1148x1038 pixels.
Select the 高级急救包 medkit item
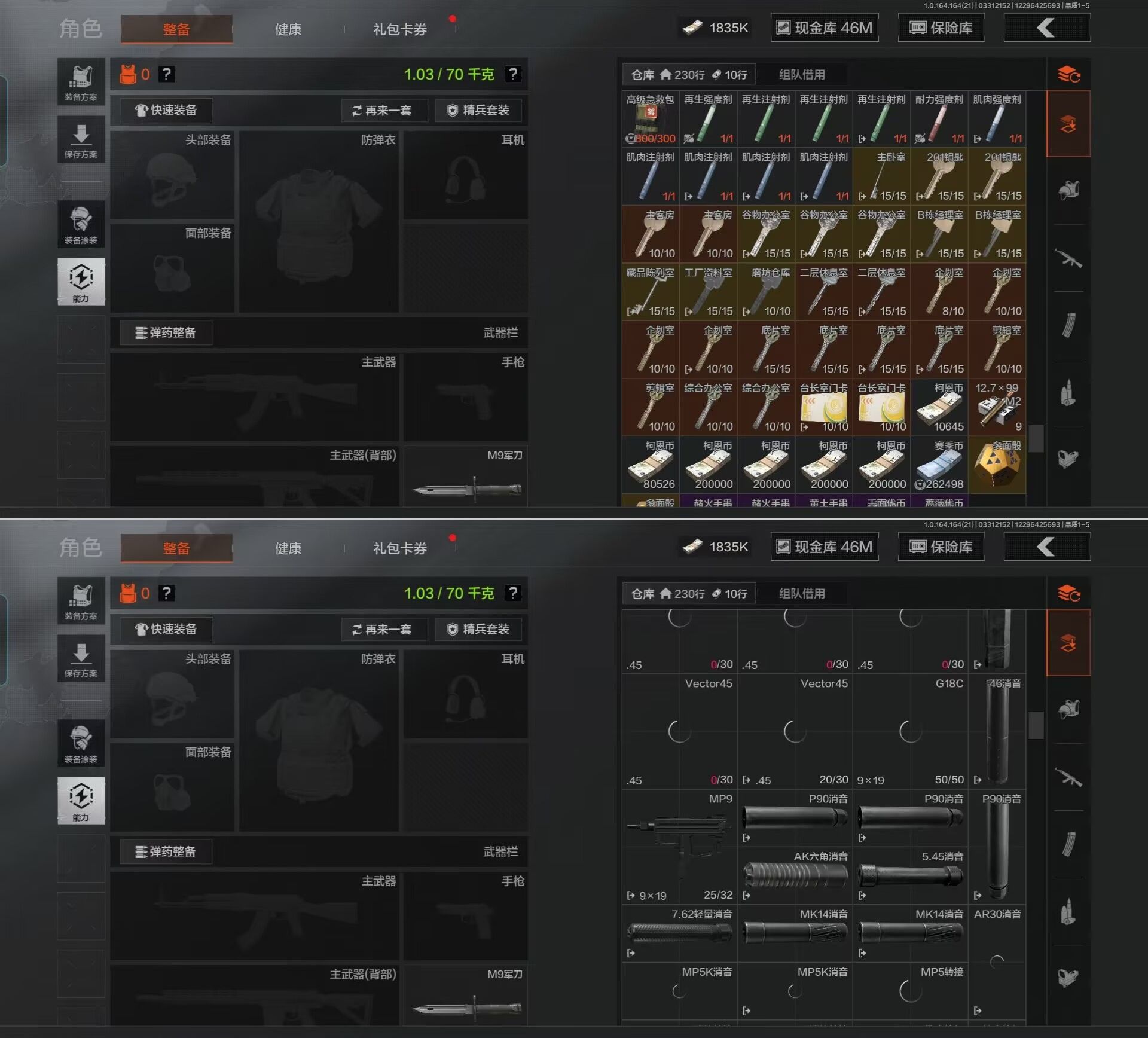click(650, 118)
